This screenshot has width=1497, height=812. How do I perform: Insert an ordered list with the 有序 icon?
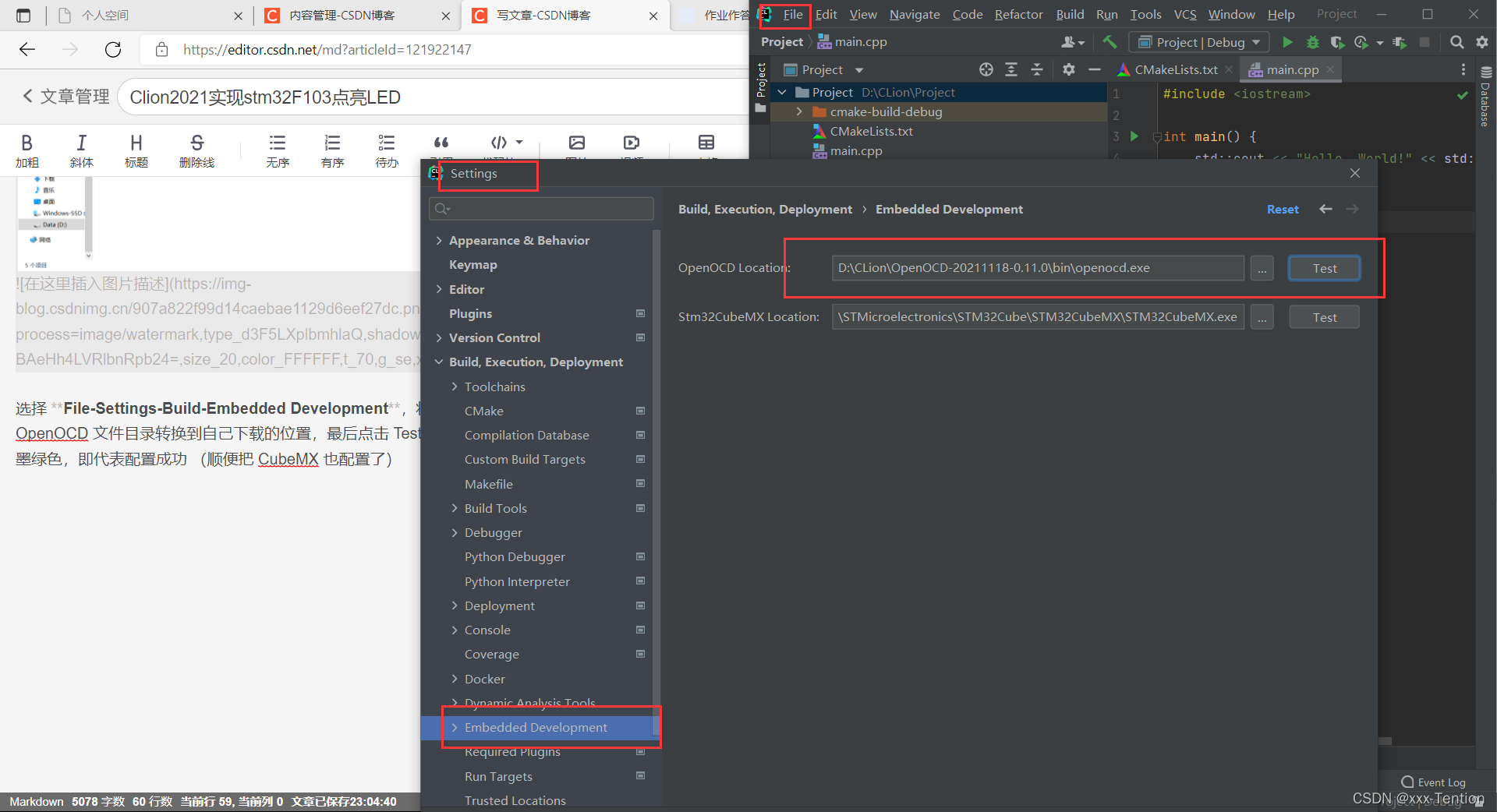pos(332,150)
